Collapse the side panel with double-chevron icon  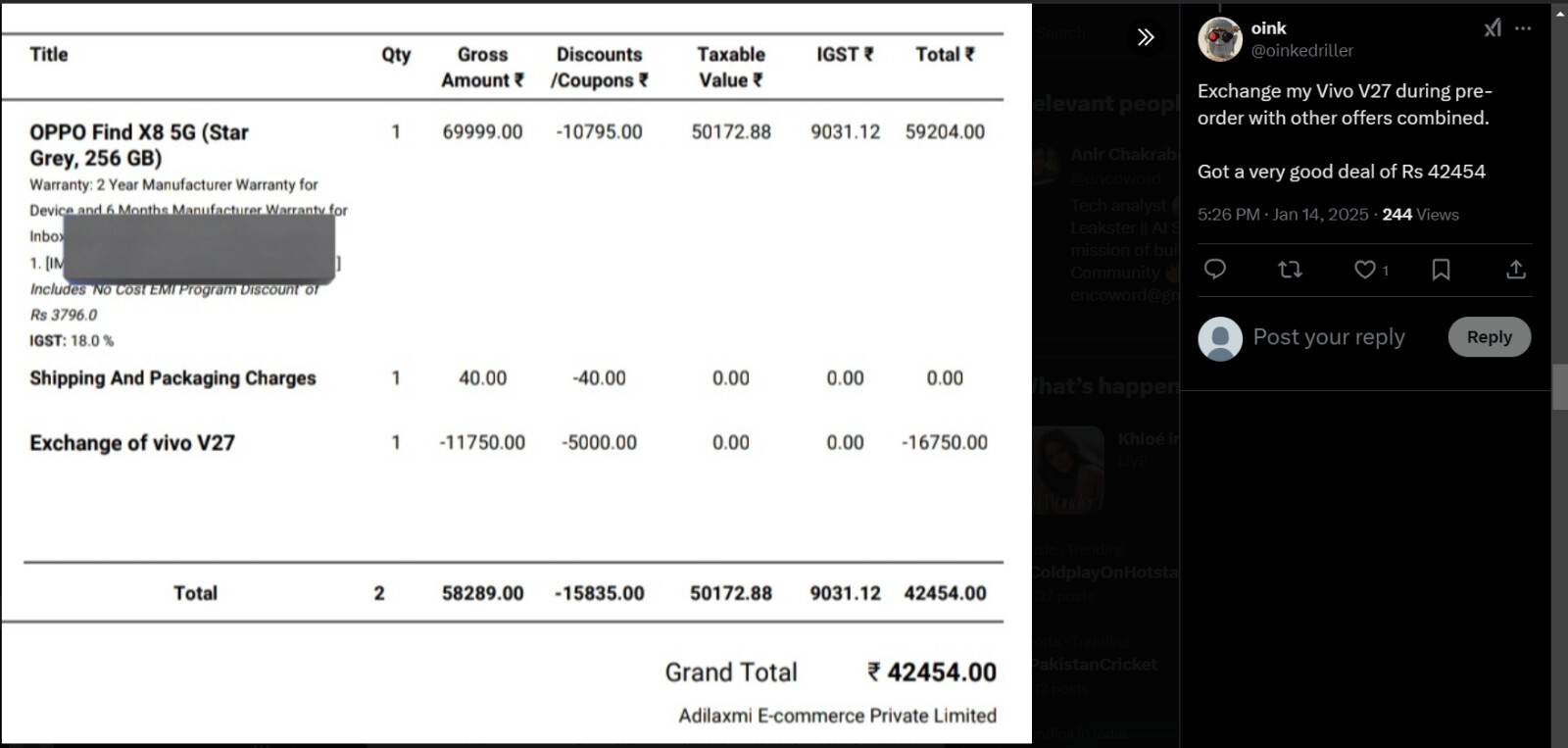(1145, 37)
